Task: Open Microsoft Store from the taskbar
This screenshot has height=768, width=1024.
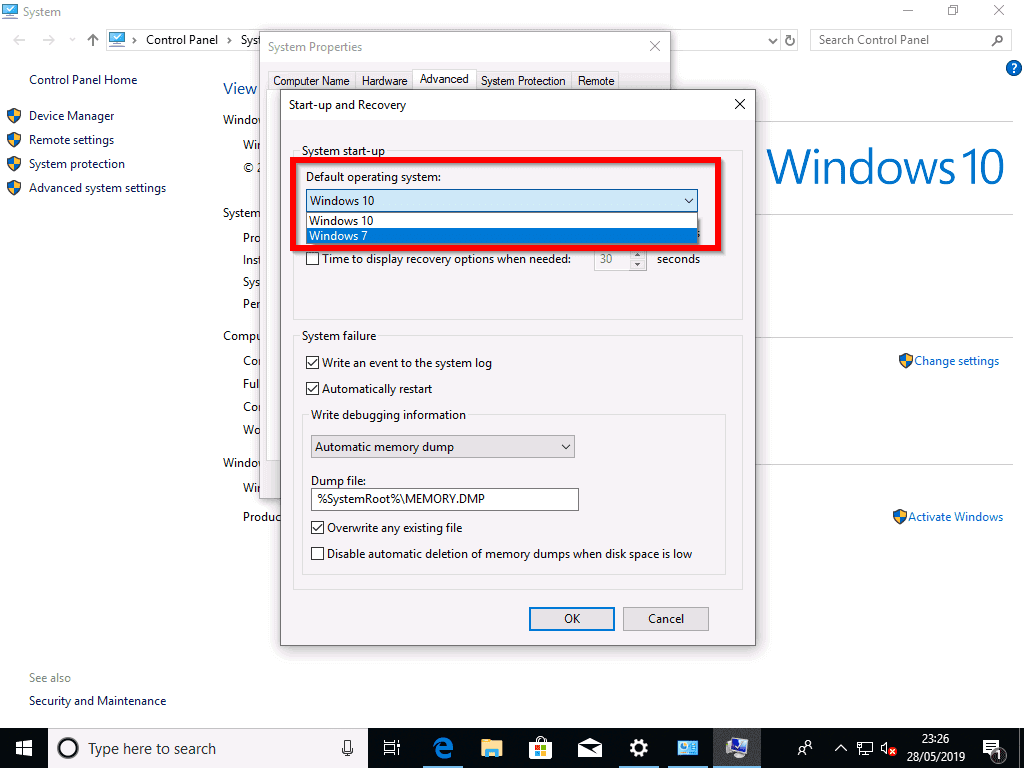Action: point(541,748)
